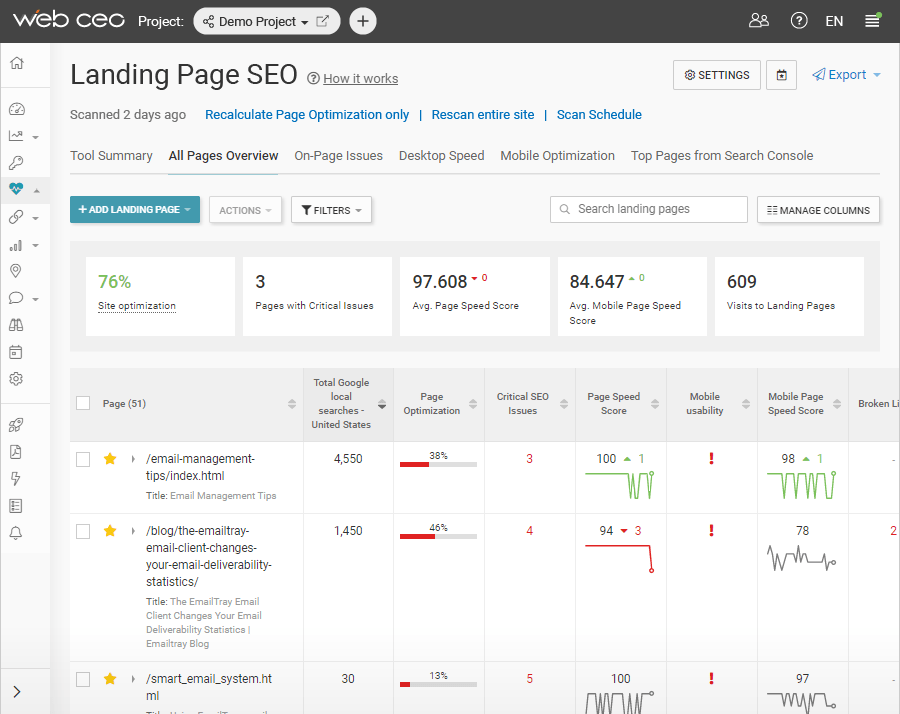Click the home icon in the sidebar

coord(16,63)
